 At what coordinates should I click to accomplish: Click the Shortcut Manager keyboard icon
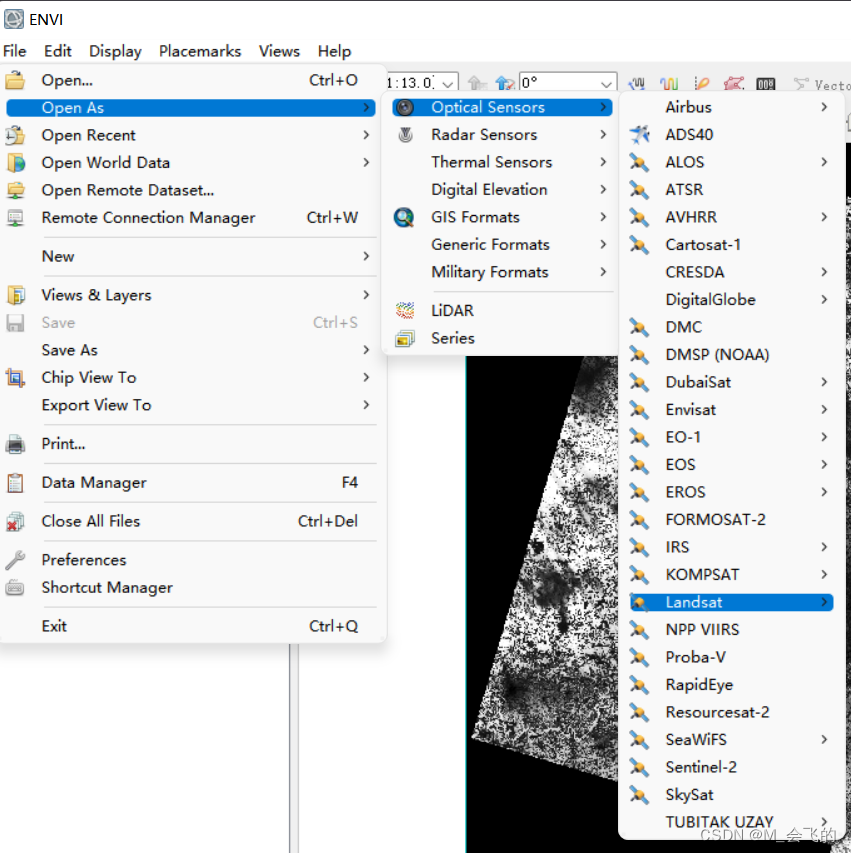(15, 588)
